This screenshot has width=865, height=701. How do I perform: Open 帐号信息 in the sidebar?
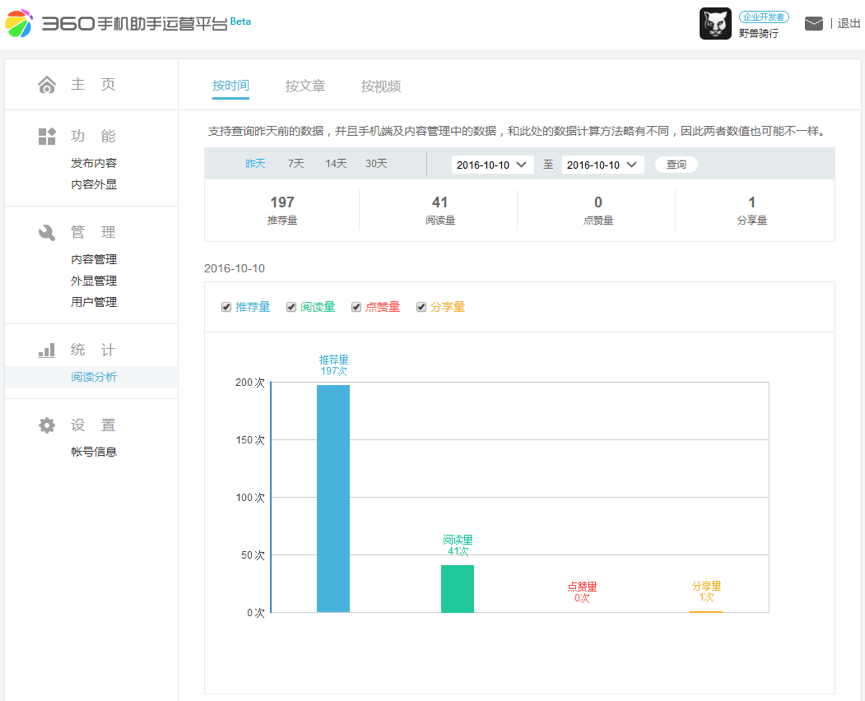pyautogui.click(x=94, y=452)
